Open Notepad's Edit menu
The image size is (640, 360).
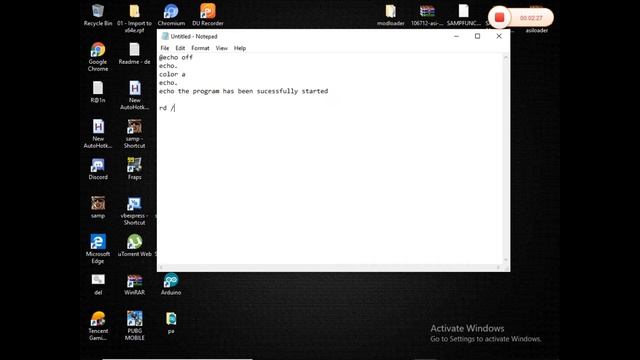pos(180,48)
